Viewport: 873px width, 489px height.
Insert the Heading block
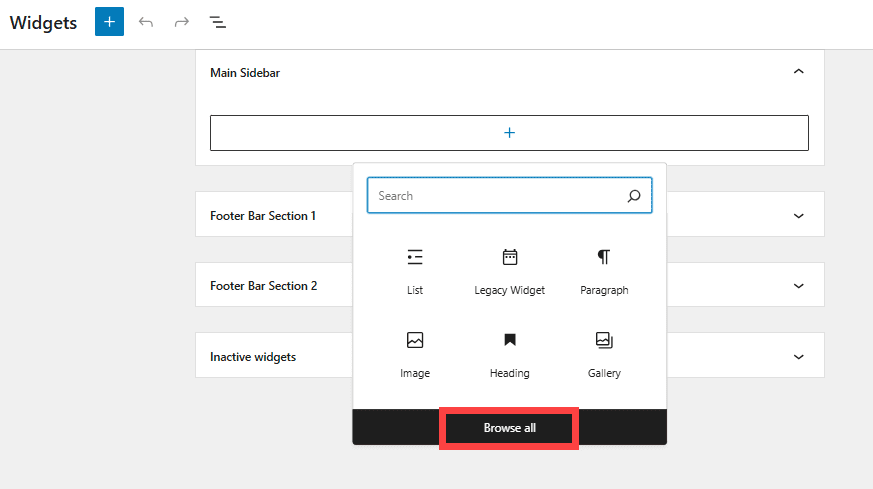point(509,353)
